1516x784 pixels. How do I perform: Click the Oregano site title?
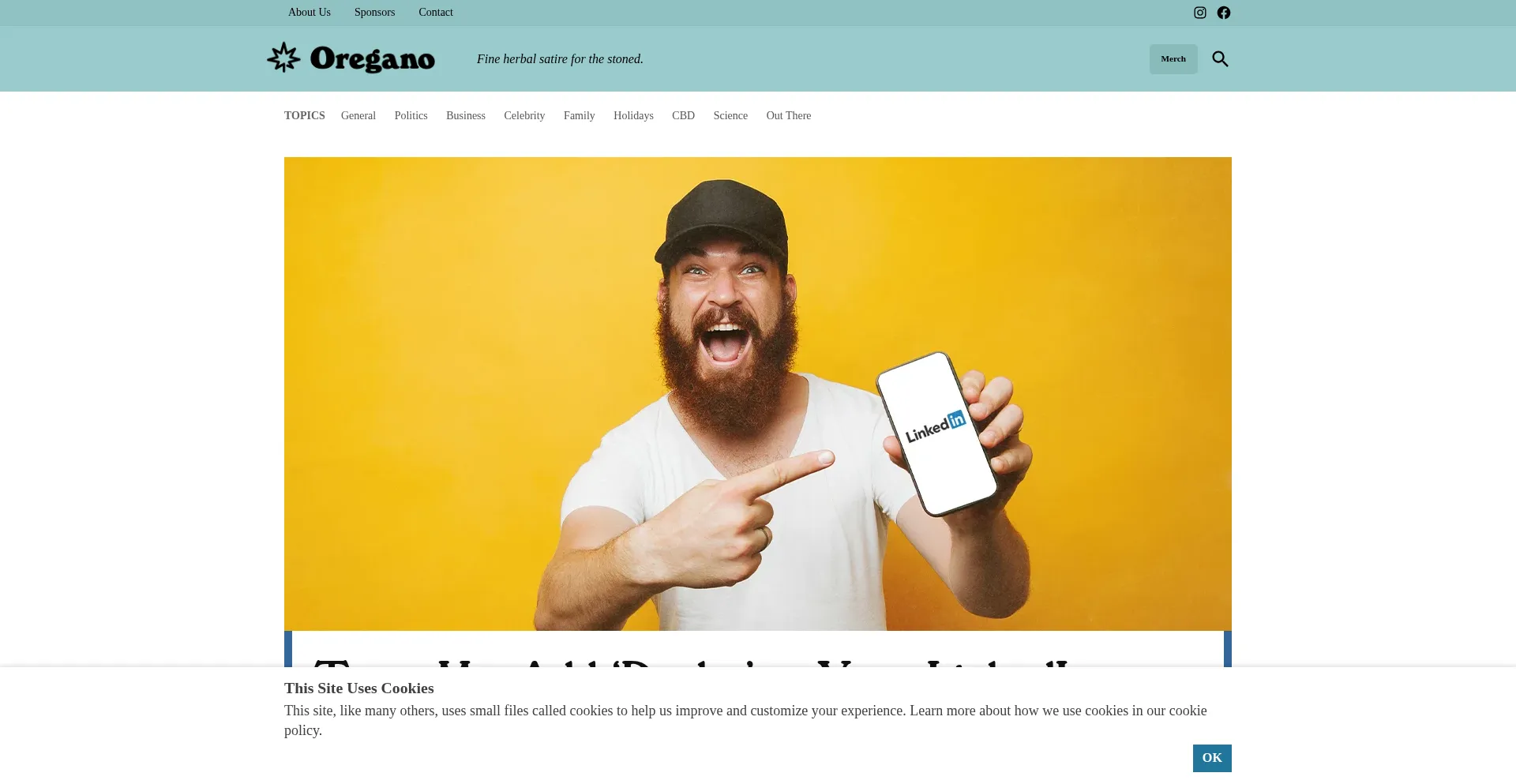pyautogui.click(x=373, y=59)
